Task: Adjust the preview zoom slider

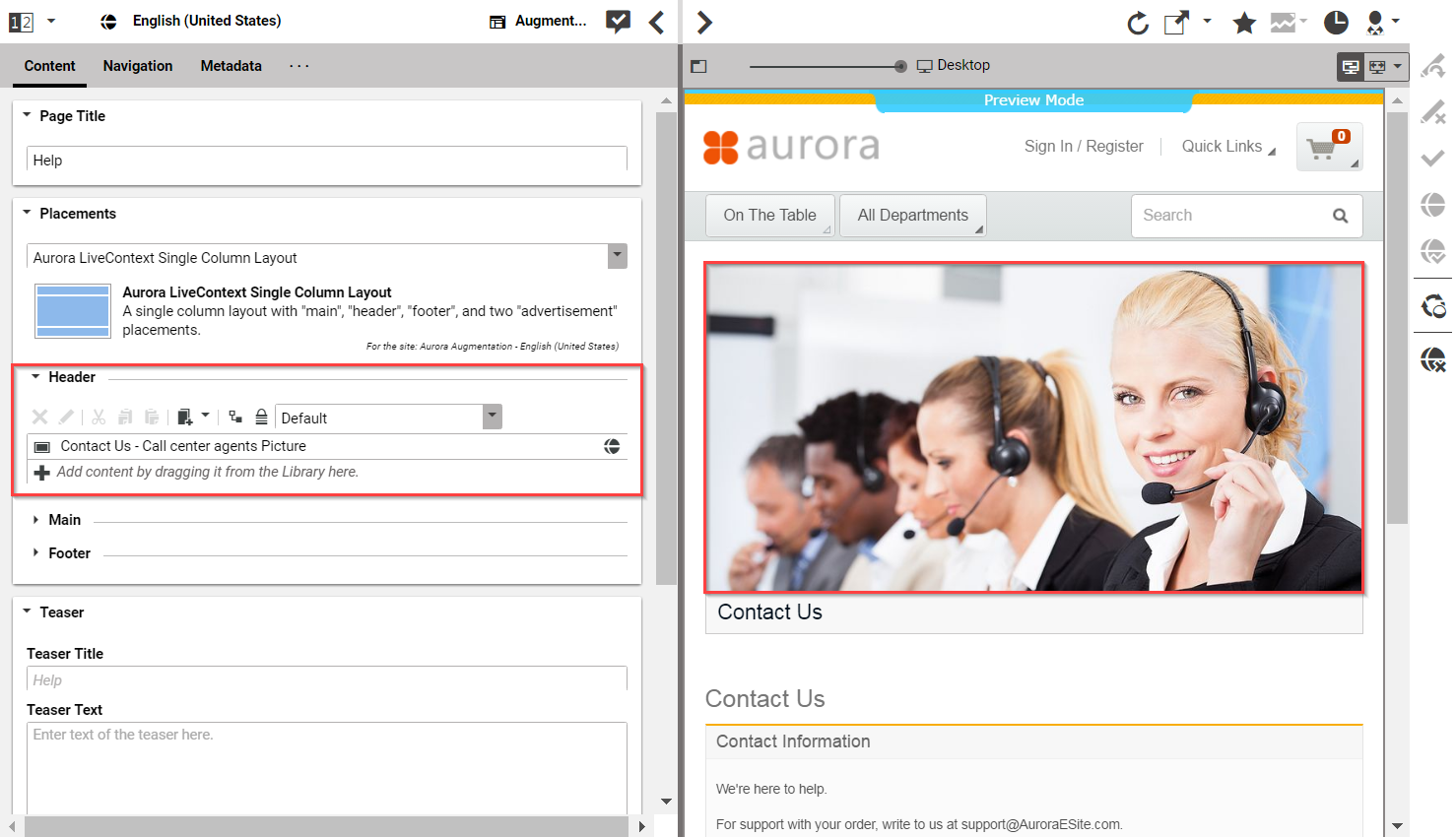Action: (898, 66)
